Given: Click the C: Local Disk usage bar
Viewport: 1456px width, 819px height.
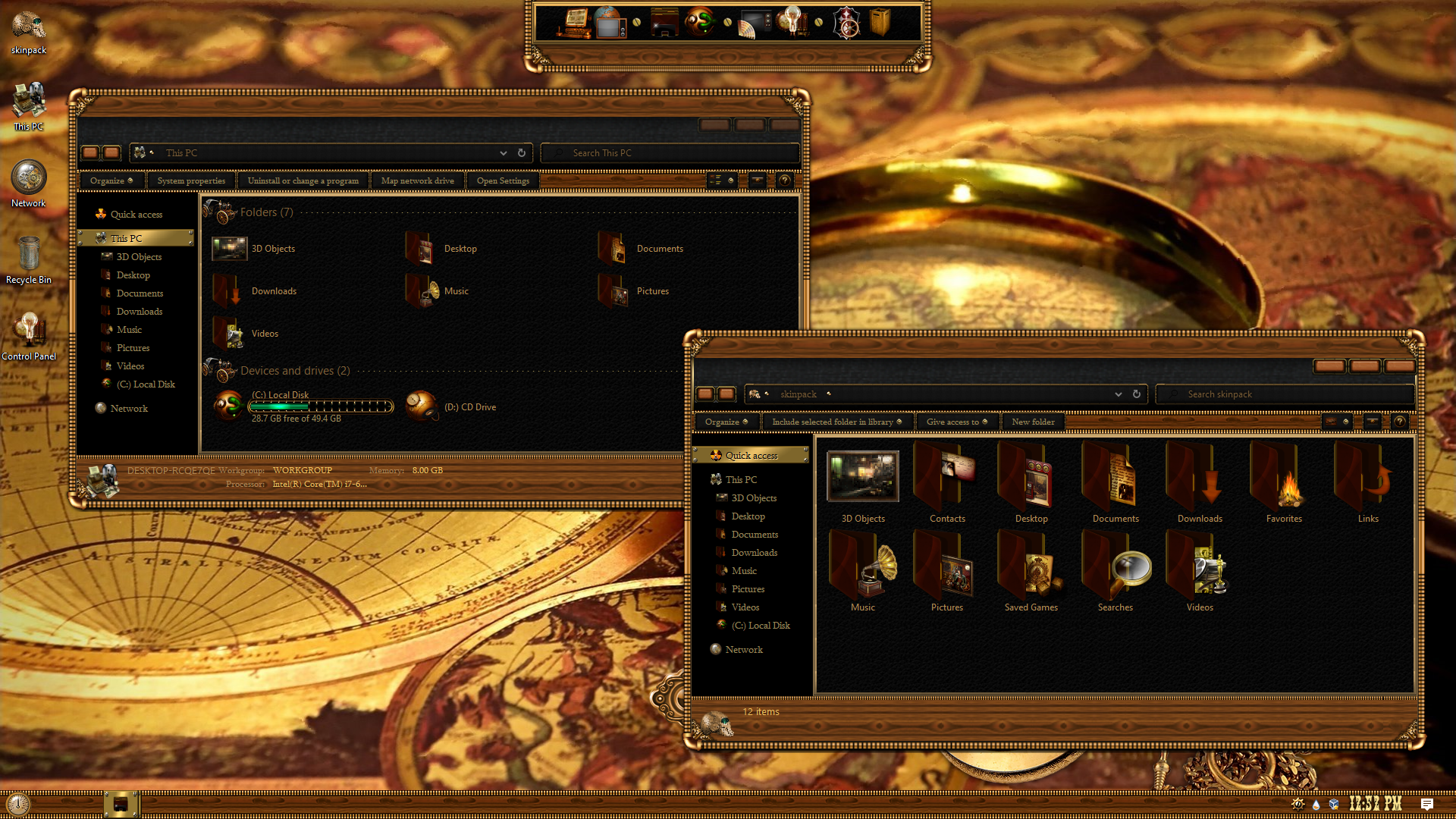Looking at the screenshot, I should [x=322, y=406].
